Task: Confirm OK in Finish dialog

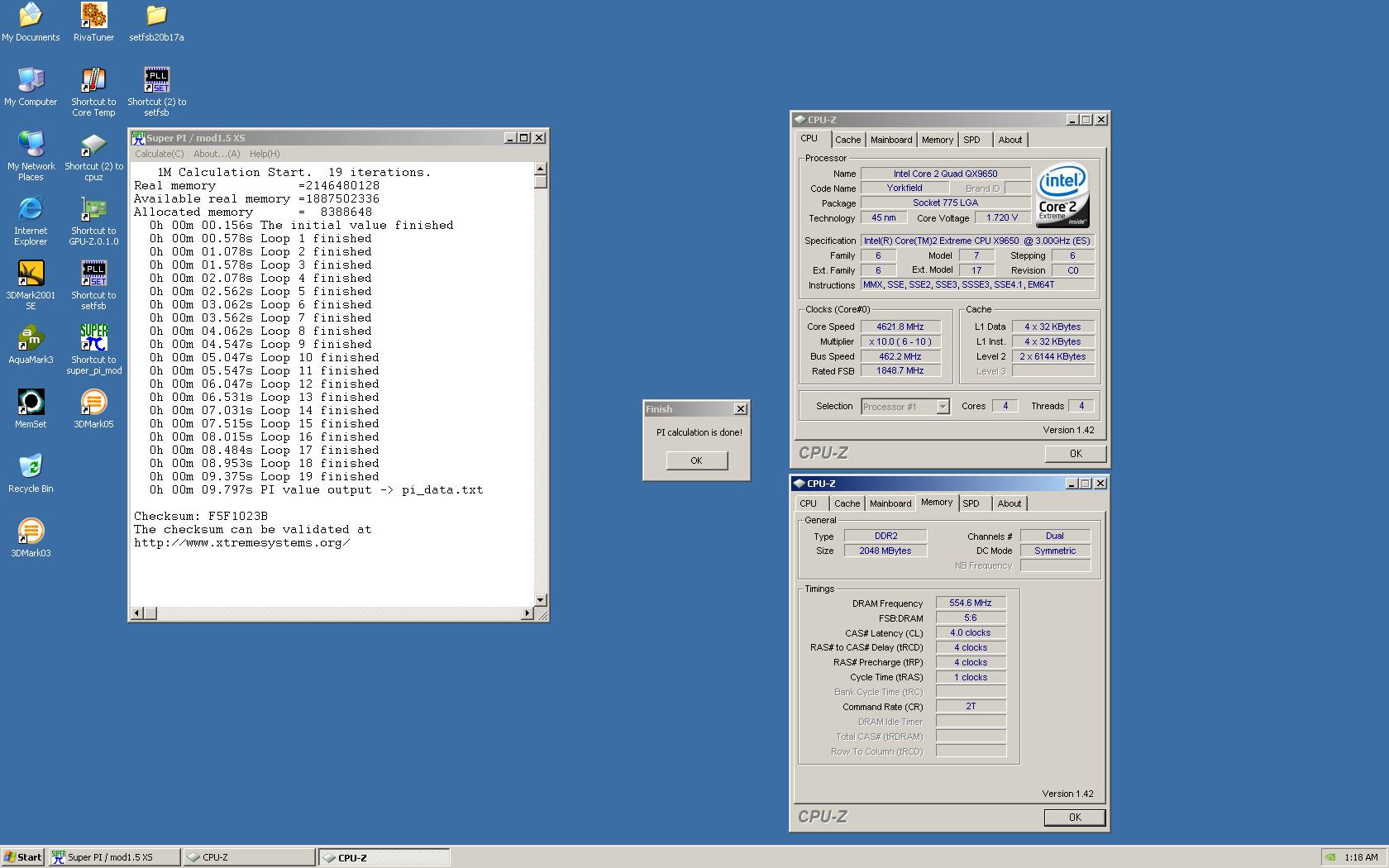Action: pos(697,460)
